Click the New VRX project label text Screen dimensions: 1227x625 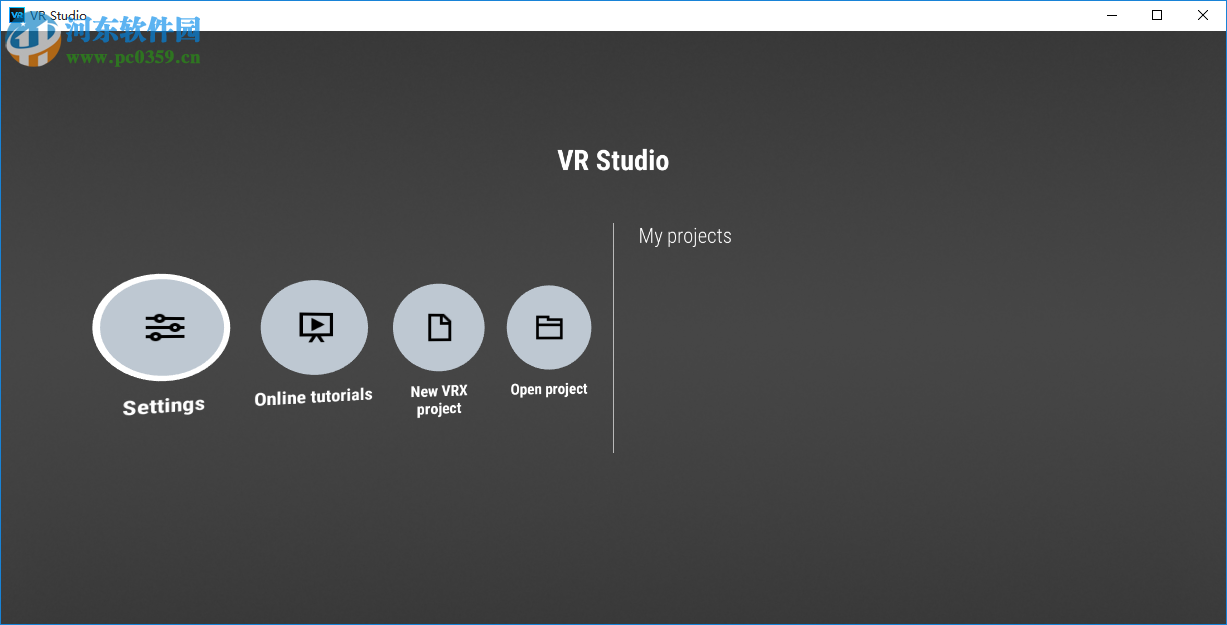[438, 398]
